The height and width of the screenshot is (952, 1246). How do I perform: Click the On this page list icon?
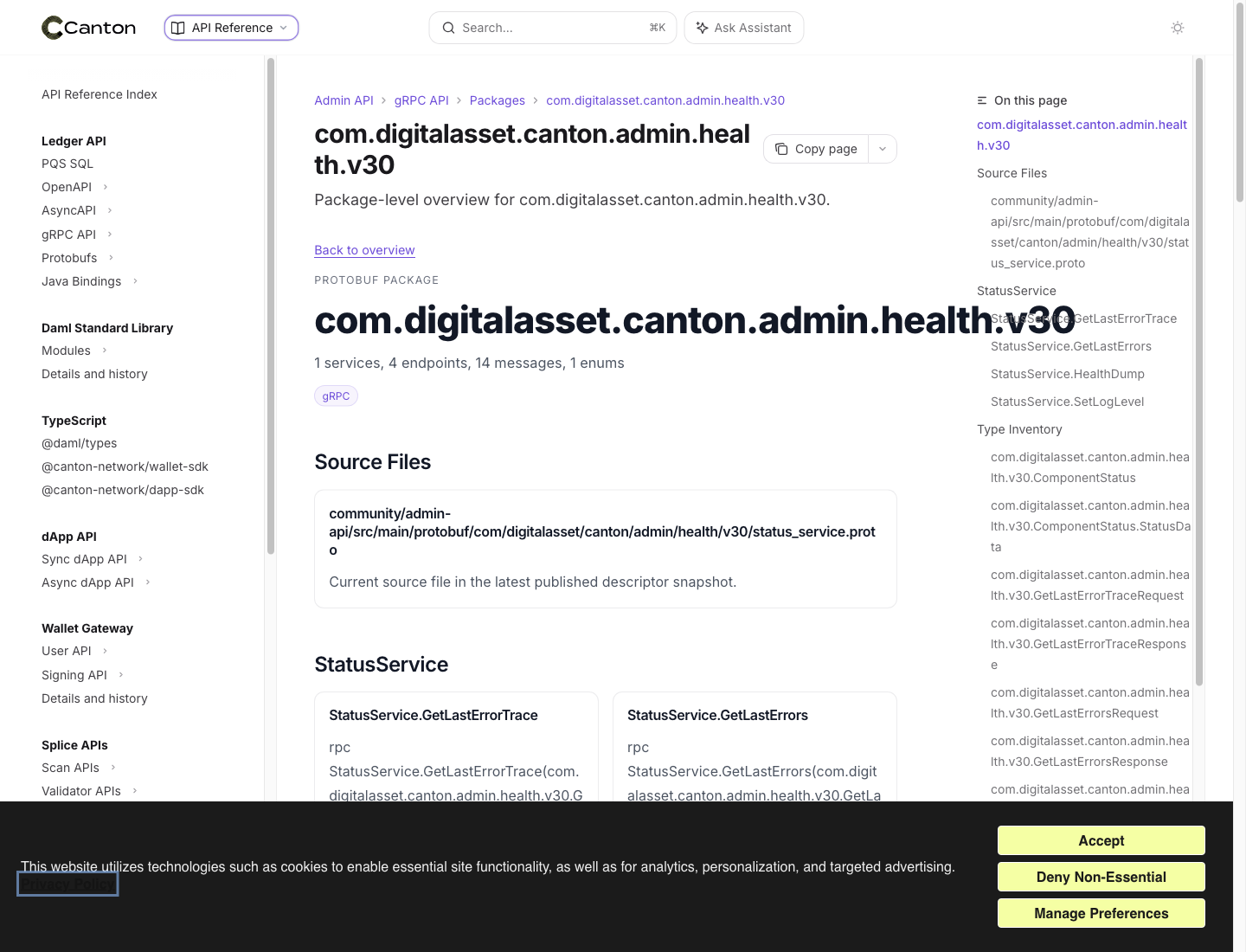[982, 100]
